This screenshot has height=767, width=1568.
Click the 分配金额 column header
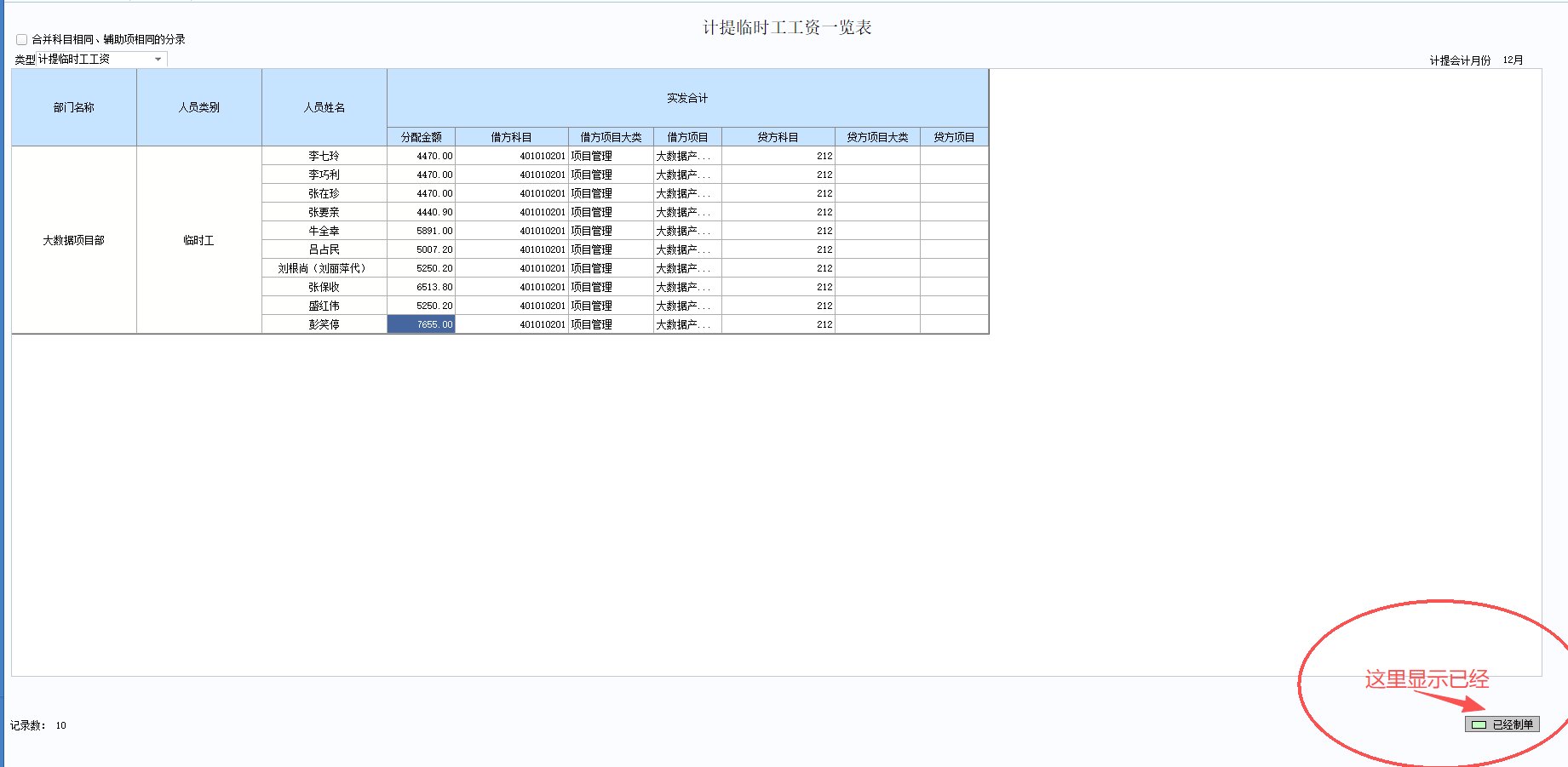tap(422, 137)
